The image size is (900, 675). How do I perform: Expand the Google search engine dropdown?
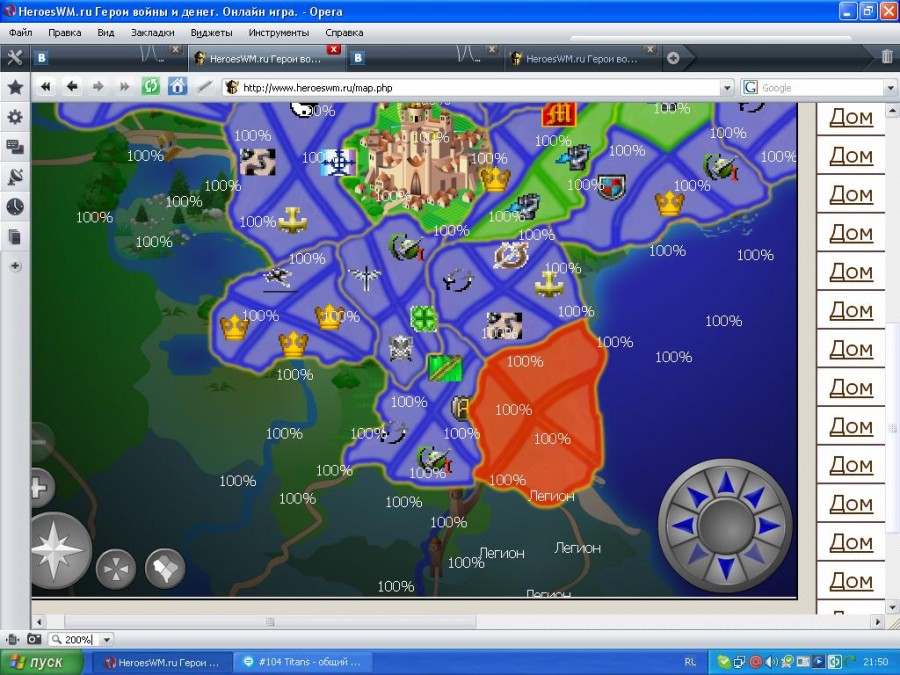(x=890, y=88)
